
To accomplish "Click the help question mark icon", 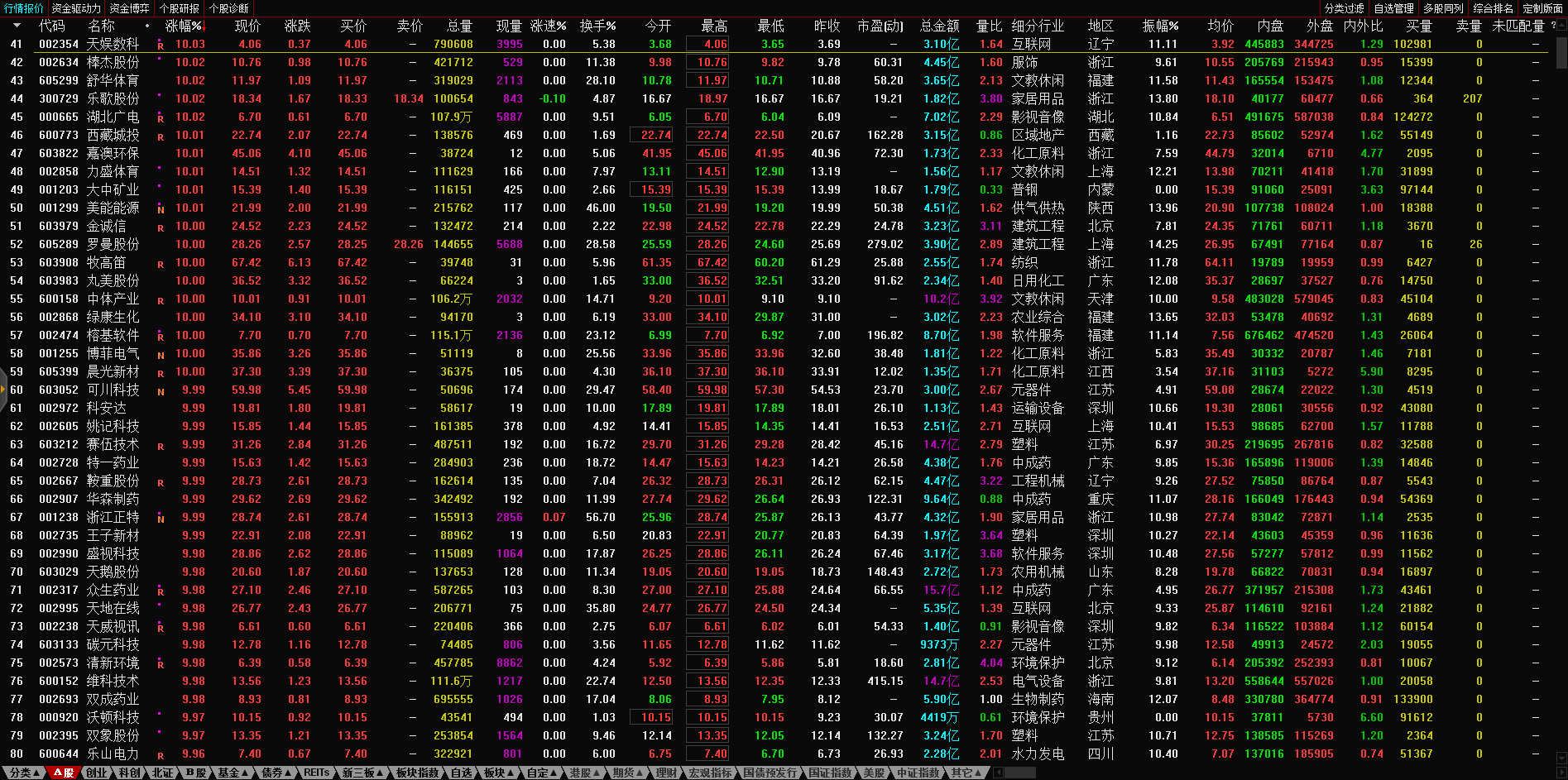I will click(1553, 26).
